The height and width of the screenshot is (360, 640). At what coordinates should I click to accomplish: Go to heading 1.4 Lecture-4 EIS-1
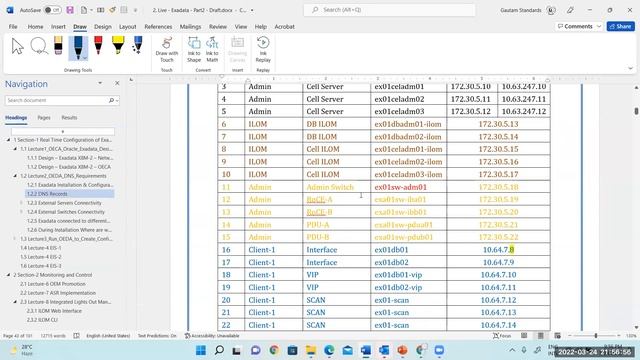(40, 248)
